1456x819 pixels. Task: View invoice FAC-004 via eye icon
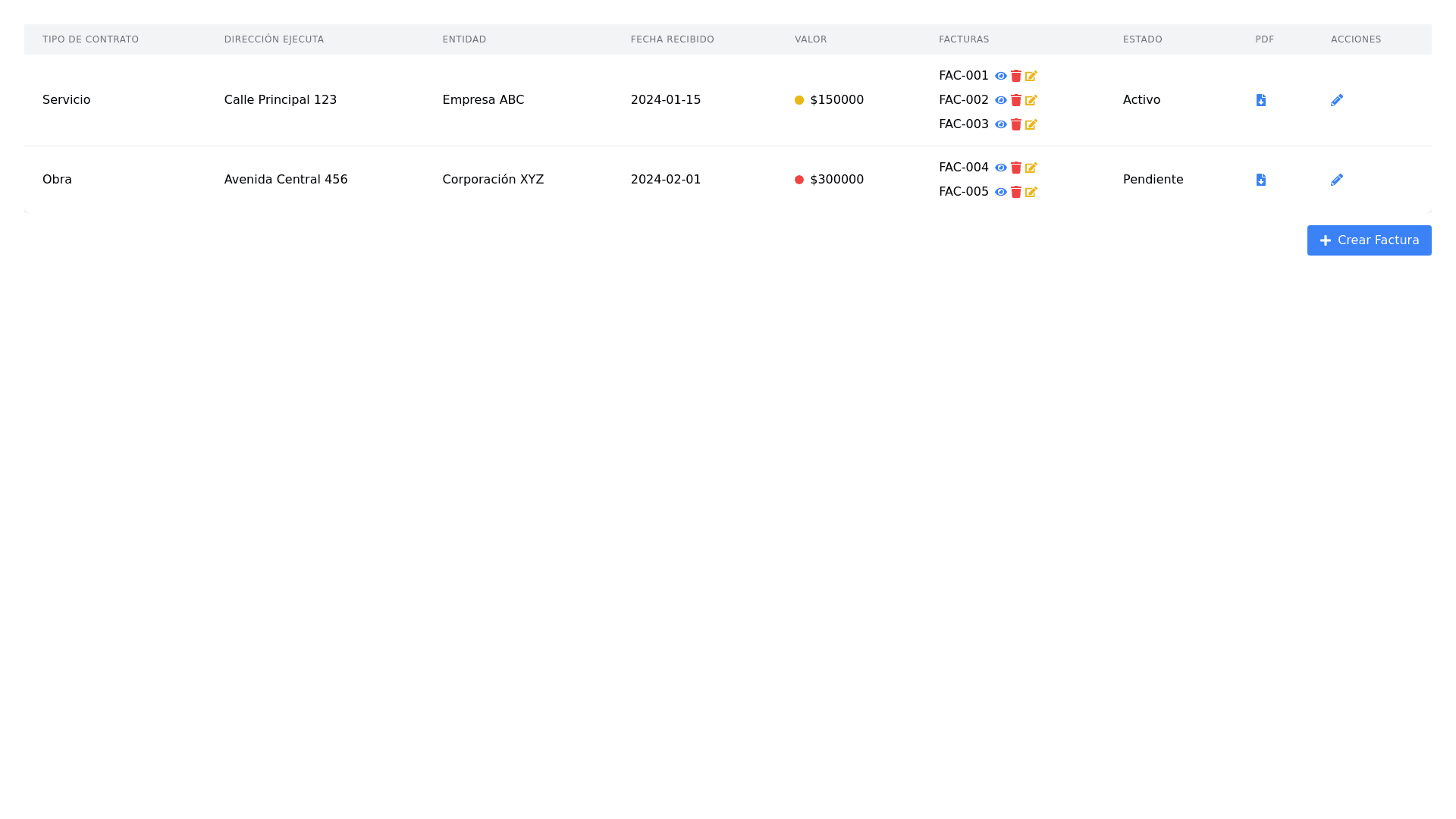pos(1001,168)
